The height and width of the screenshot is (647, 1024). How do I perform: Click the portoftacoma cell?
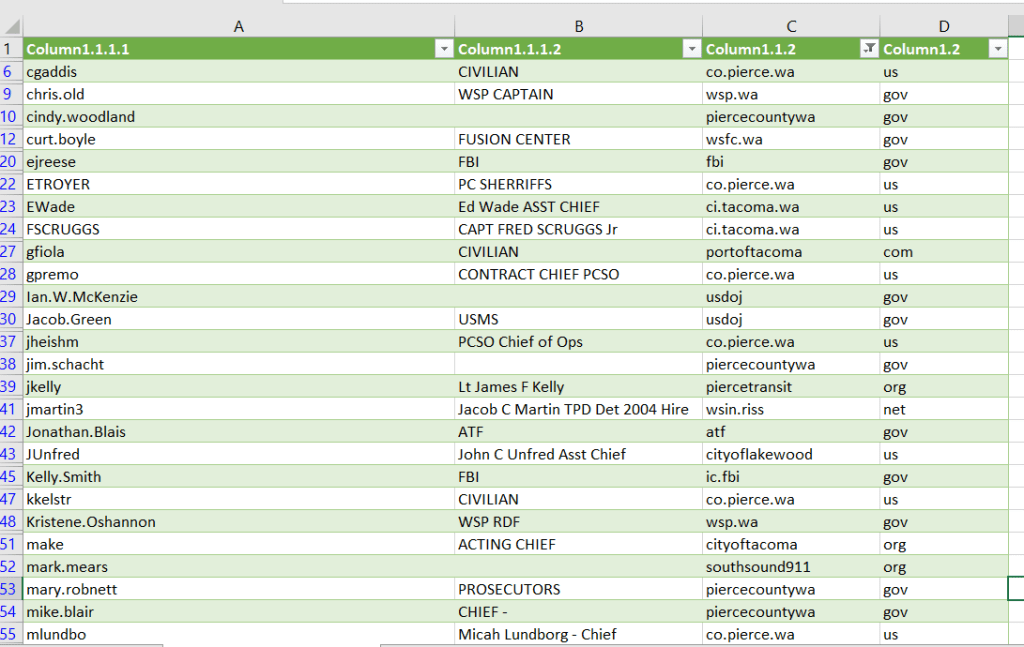point(791,252)
